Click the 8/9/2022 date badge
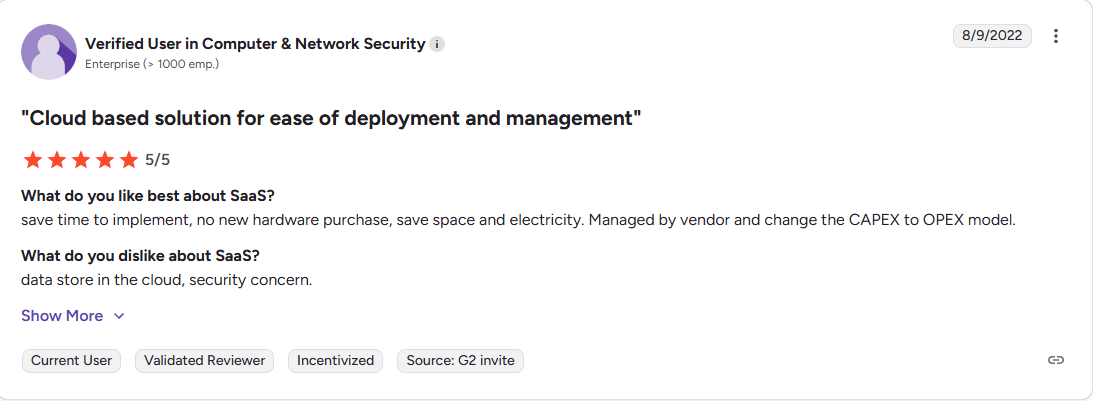Screen dimensions: 1093x401 [991, 36]
